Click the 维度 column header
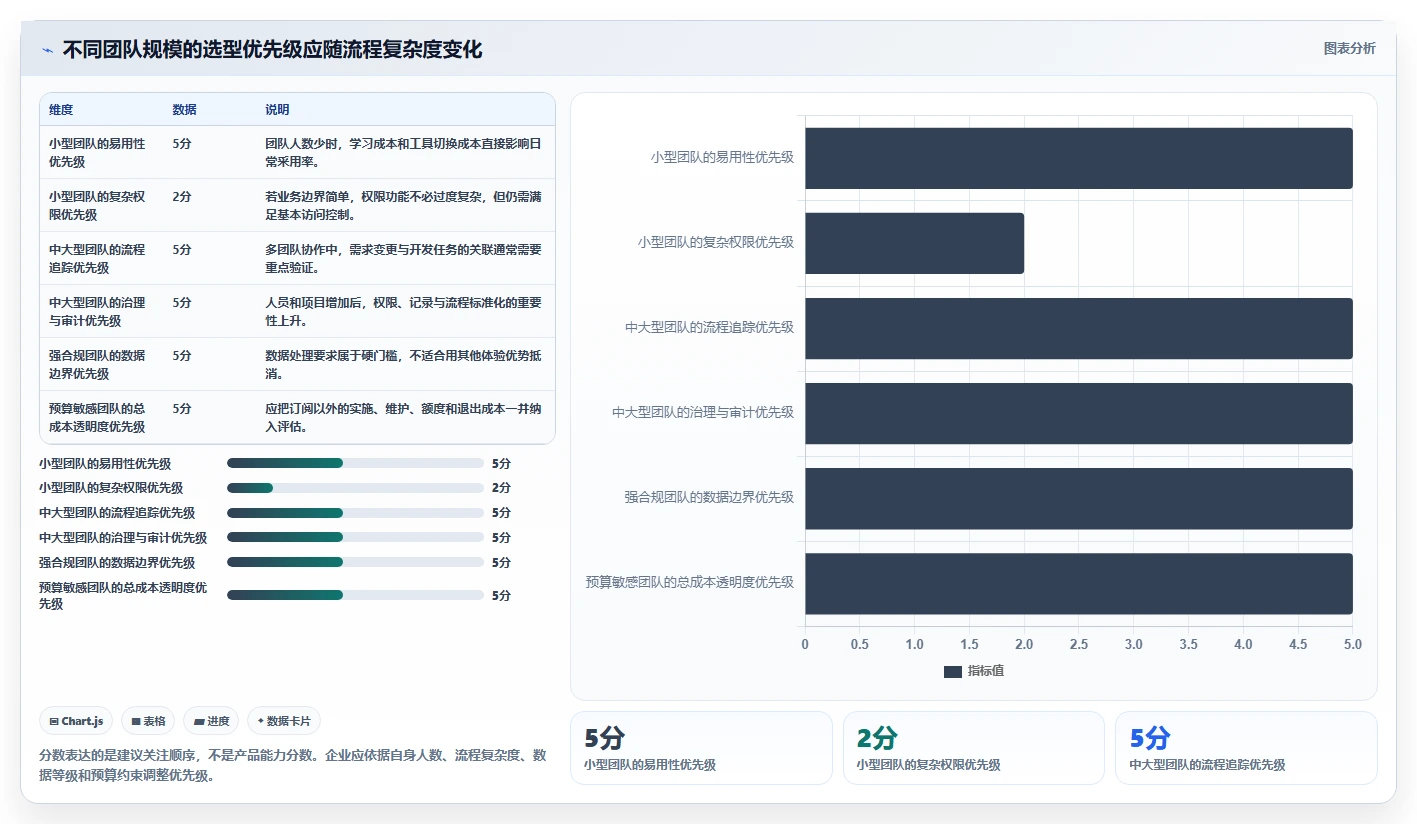 pos(61,110)
